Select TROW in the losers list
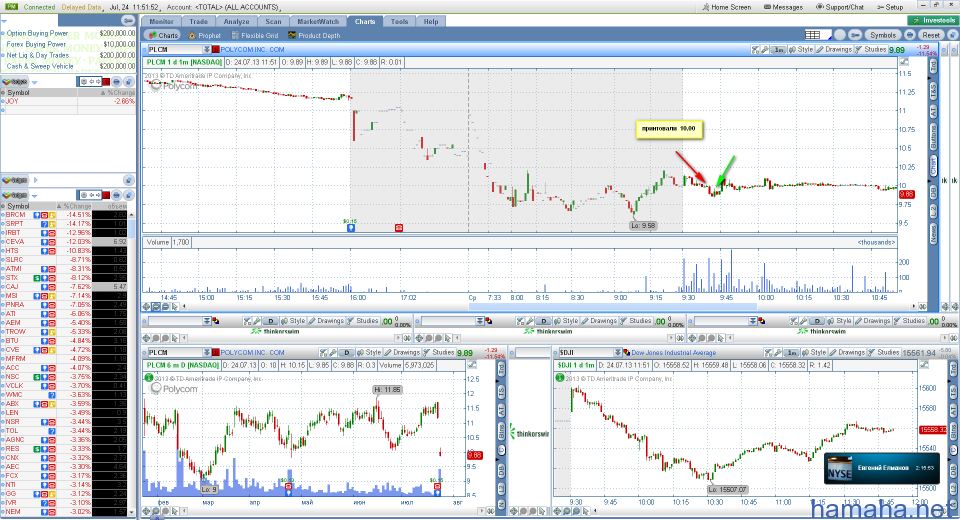 (16, 332)
